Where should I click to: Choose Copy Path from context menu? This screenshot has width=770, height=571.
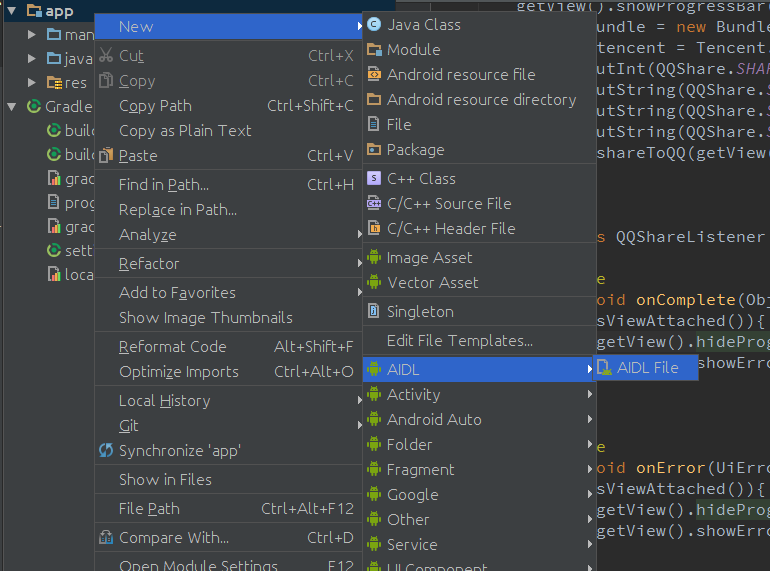(x=155, y=105)
